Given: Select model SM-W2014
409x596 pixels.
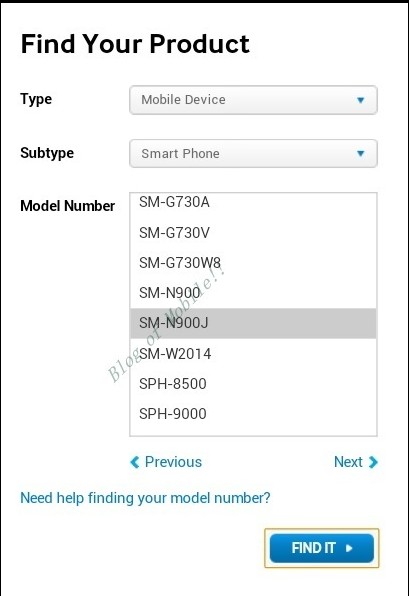Looking at the screenshot, I should [x=253, y=353].
